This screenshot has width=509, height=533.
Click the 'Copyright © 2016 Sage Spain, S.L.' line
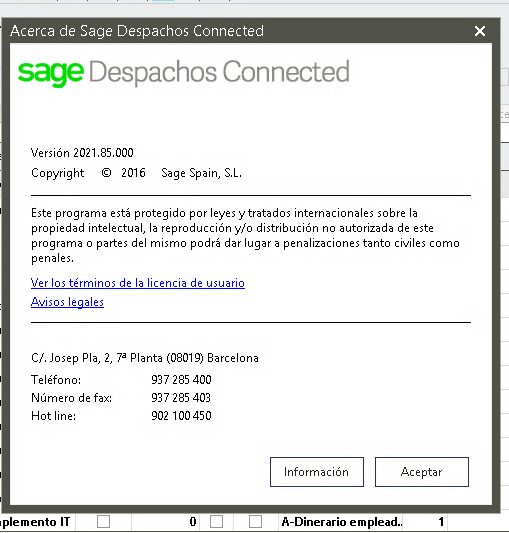pos(136,173)
